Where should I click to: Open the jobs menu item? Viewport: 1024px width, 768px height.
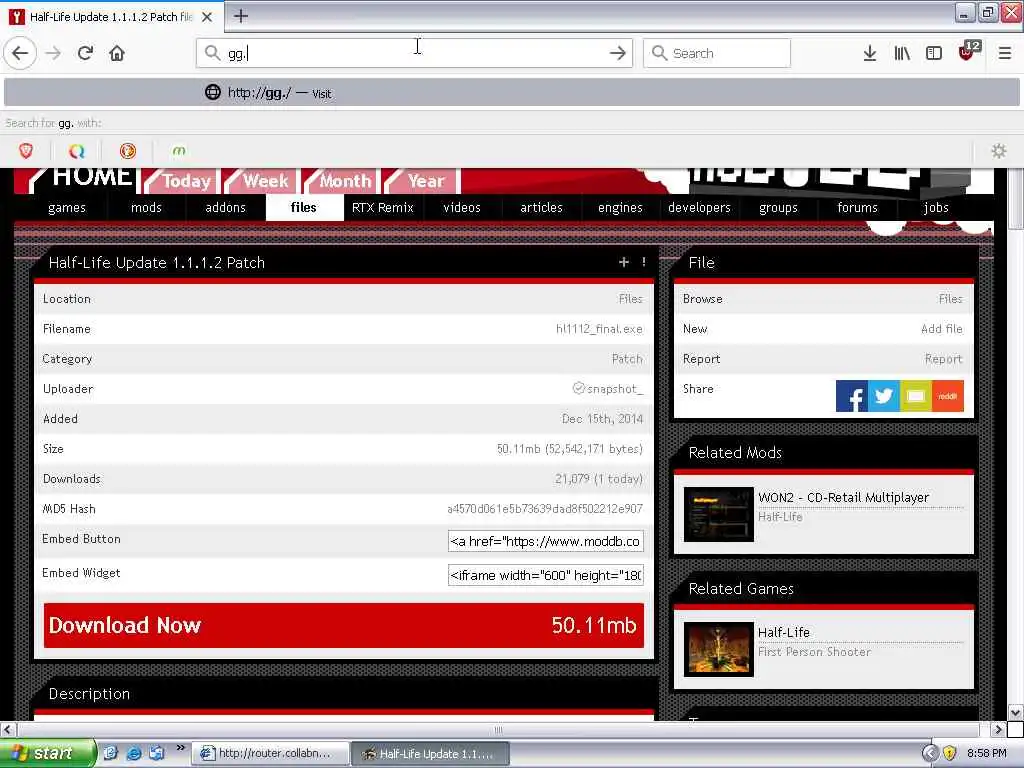pyautogui.click(x=936, y=208)
